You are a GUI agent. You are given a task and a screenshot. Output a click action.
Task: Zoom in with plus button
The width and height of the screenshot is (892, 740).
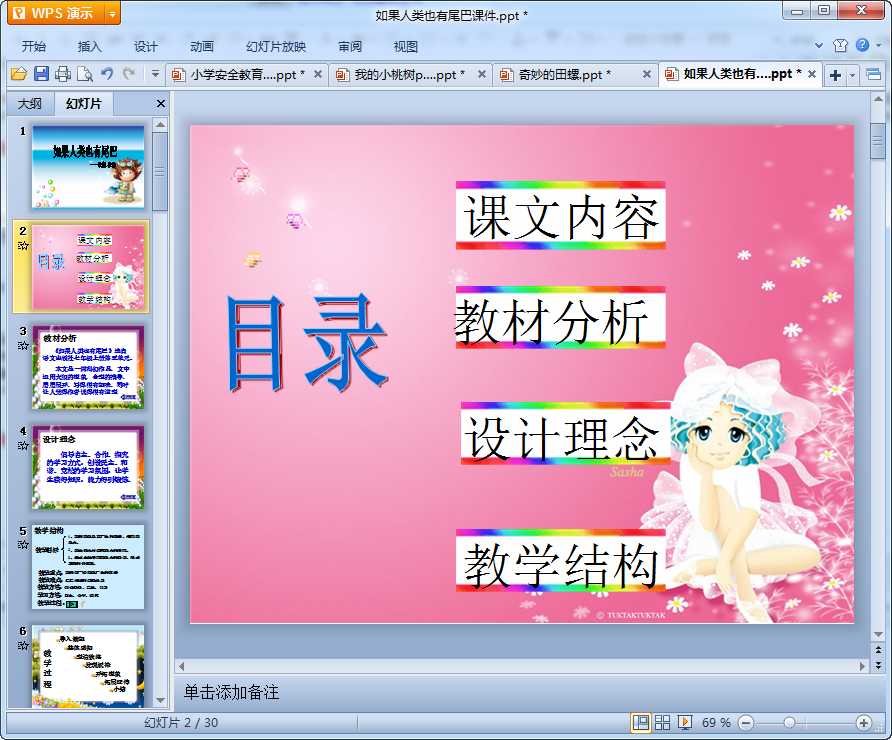point(864,723)
